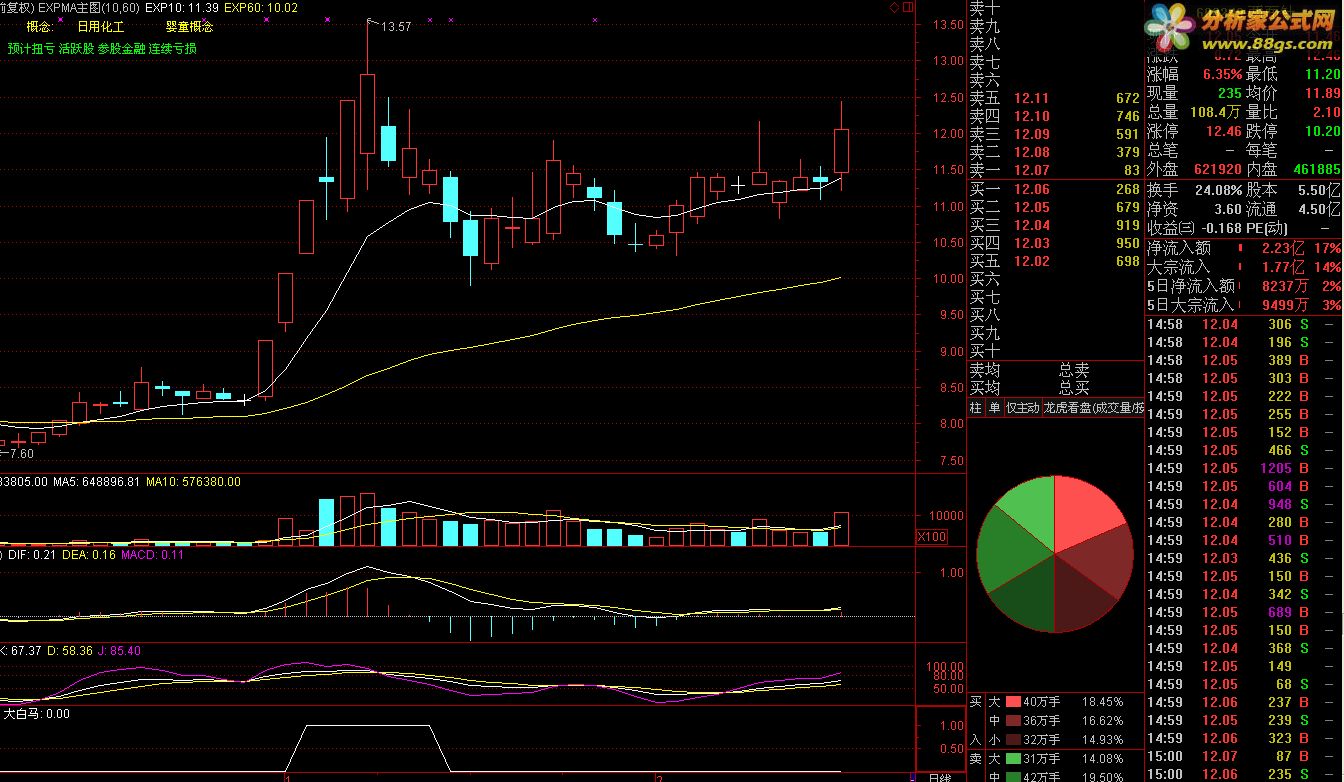Image resolution: width=1344 pixels, height=782 pixels.
Task: Click the 跌停 10.20 value
Action: (x=1322, y=131)
